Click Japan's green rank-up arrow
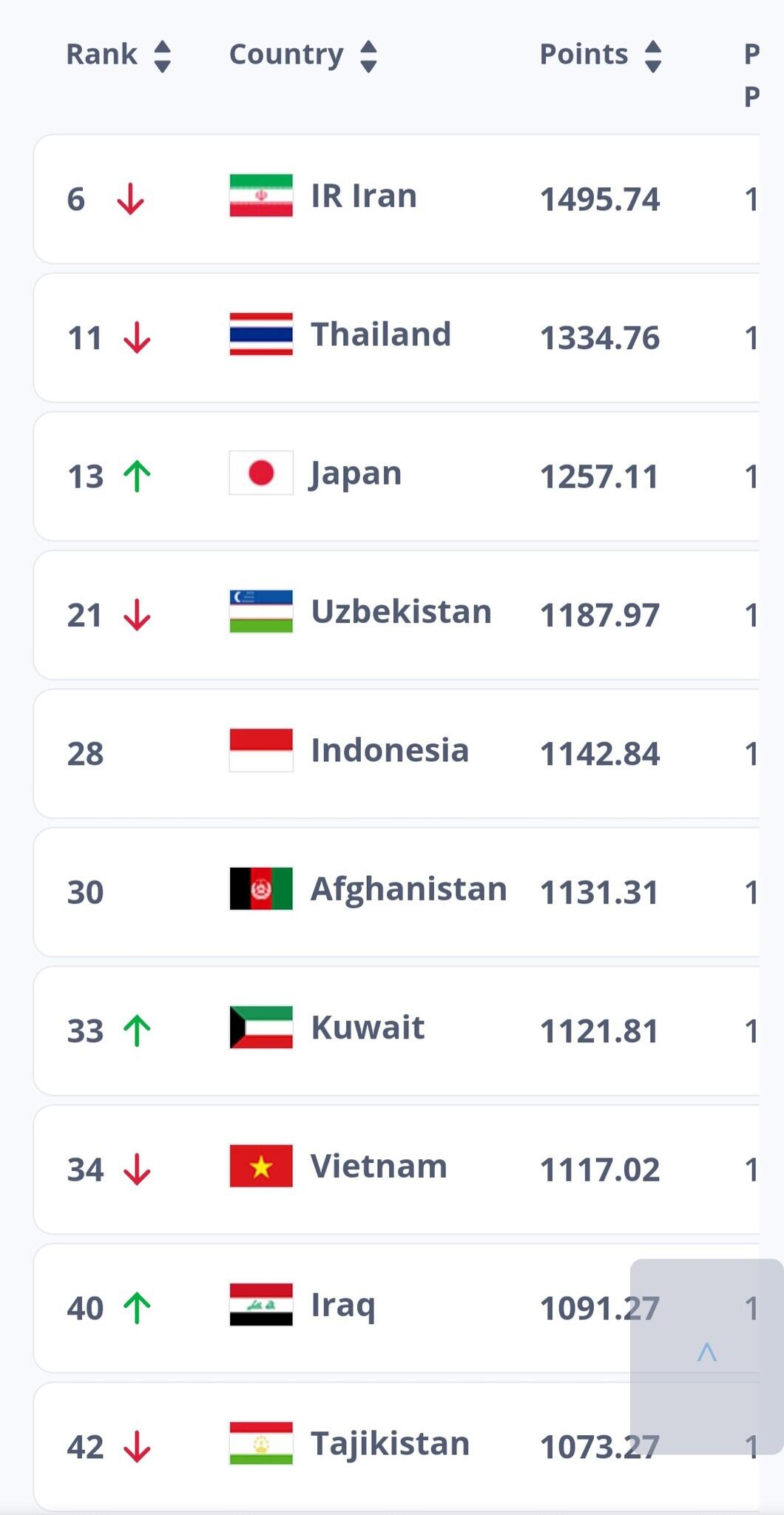Image resolution: width=784 pixels, height=1515 pixels. coord(137,476)
